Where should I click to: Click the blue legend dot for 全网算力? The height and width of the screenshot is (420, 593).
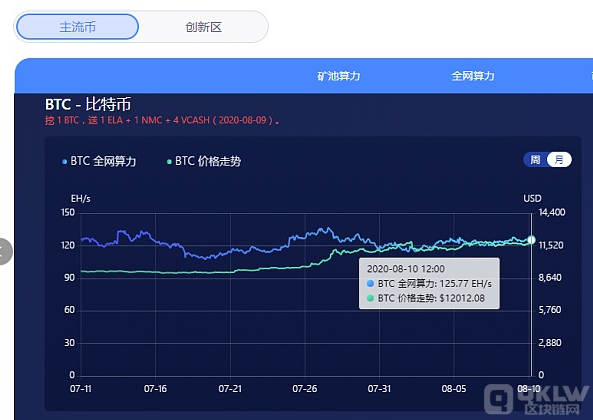click(x=64, y=162)
